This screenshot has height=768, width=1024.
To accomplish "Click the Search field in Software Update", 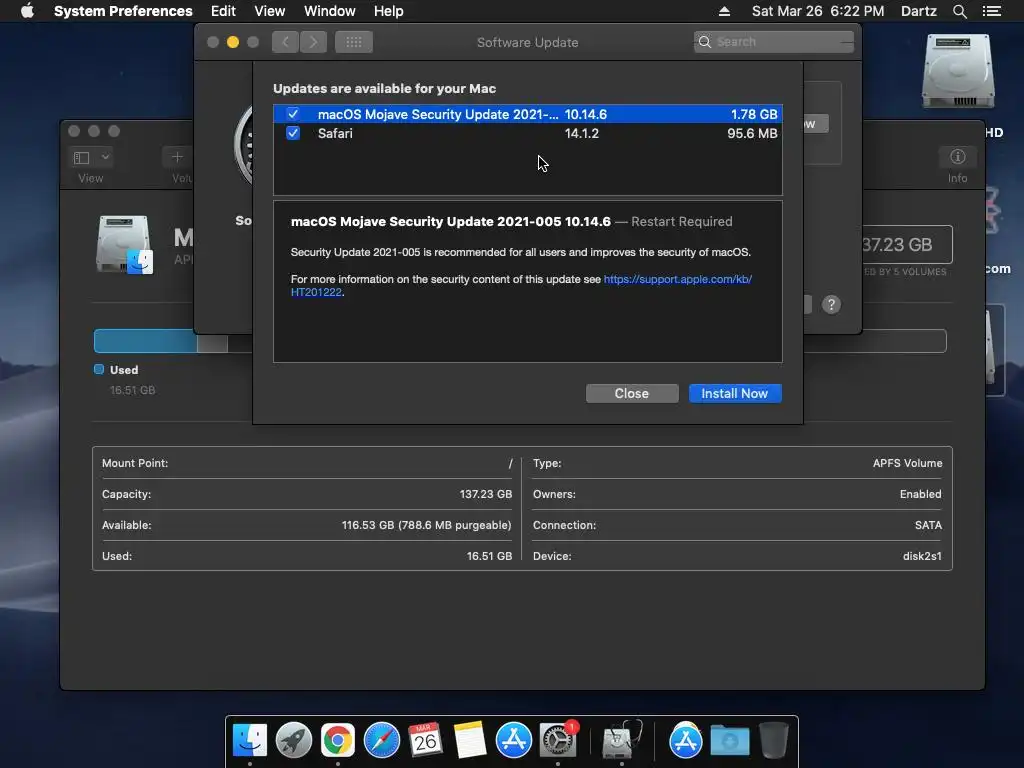I will click(774, 42).
